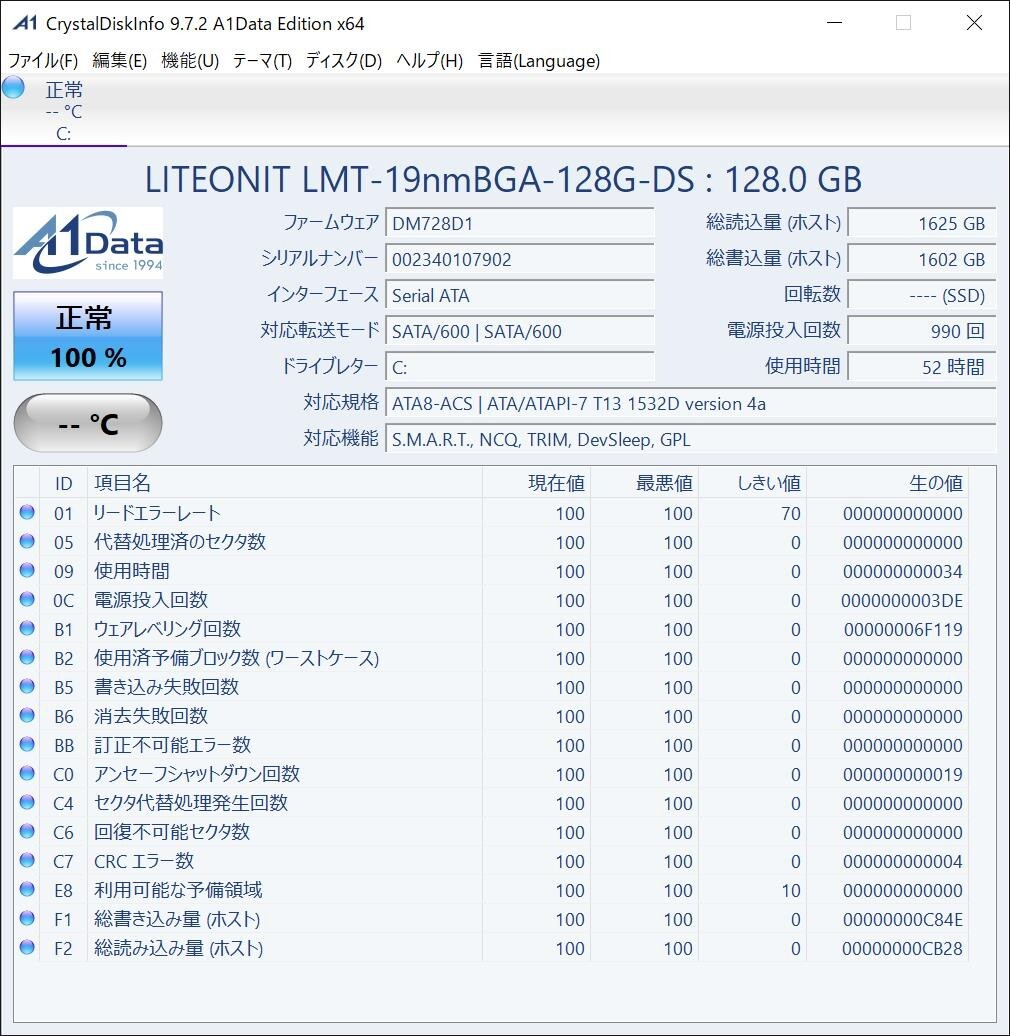Click the A1Data since 1994 logo

(x=88, y=242)
